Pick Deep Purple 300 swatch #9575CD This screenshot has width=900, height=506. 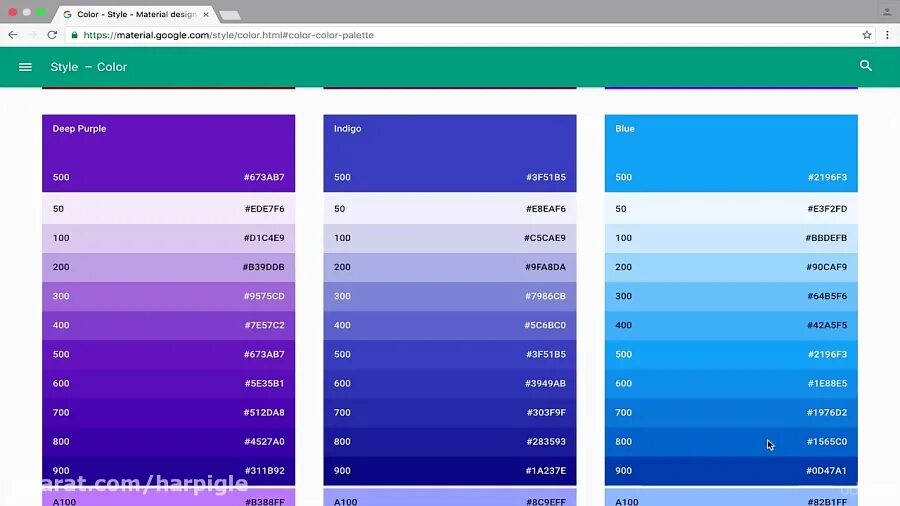168,296
